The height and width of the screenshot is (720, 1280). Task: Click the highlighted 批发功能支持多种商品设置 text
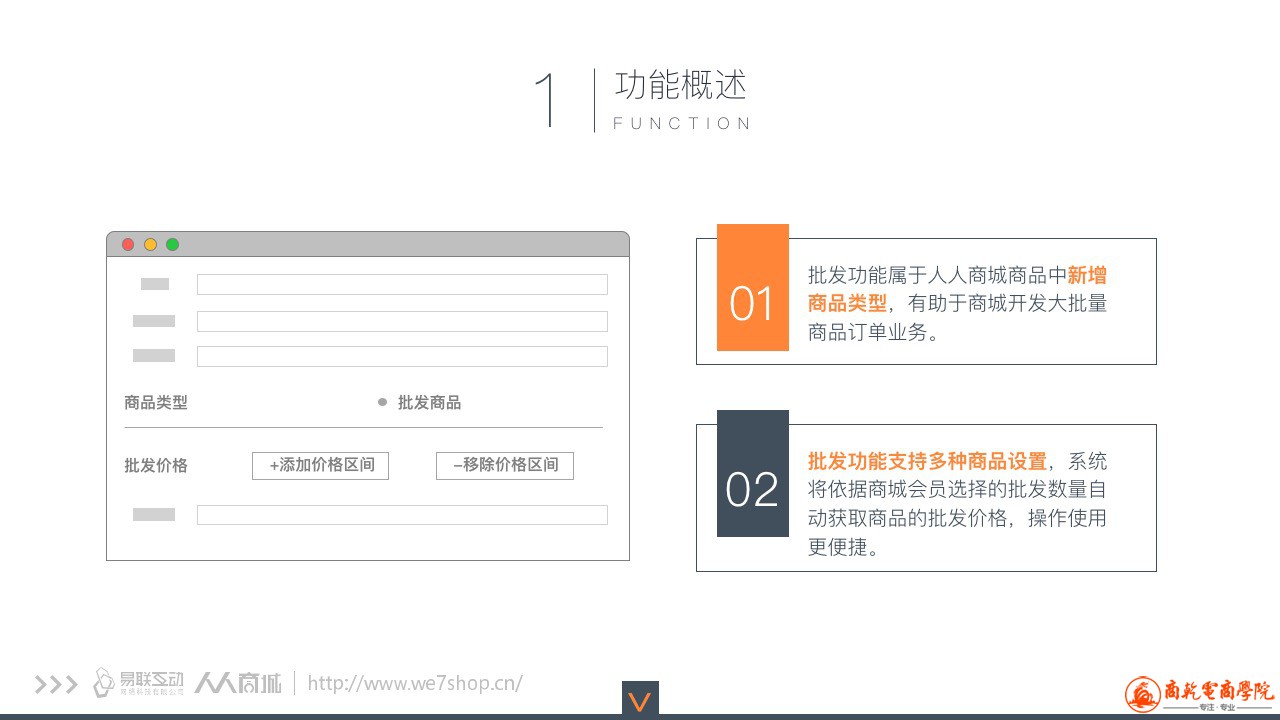(x=927, y=462)
